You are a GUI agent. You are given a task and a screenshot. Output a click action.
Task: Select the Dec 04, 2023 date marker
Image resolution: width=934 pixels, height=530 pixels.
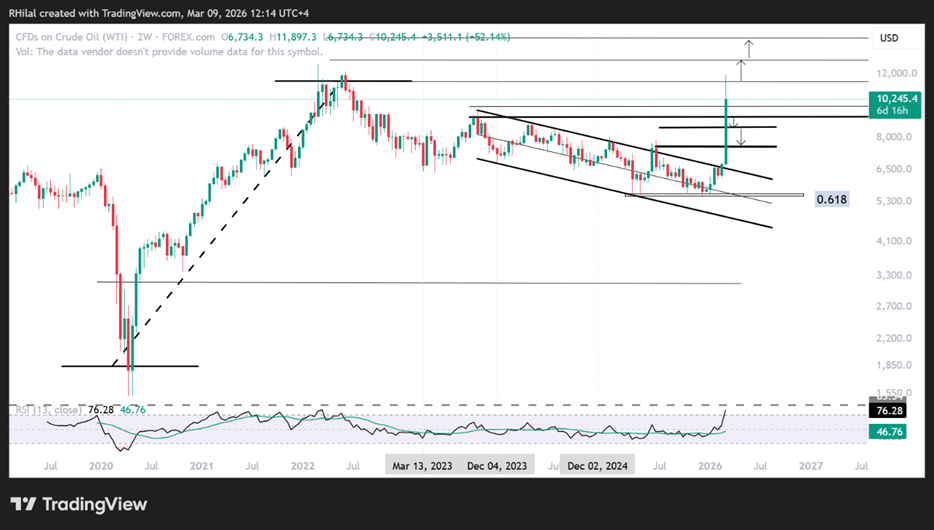497,466
